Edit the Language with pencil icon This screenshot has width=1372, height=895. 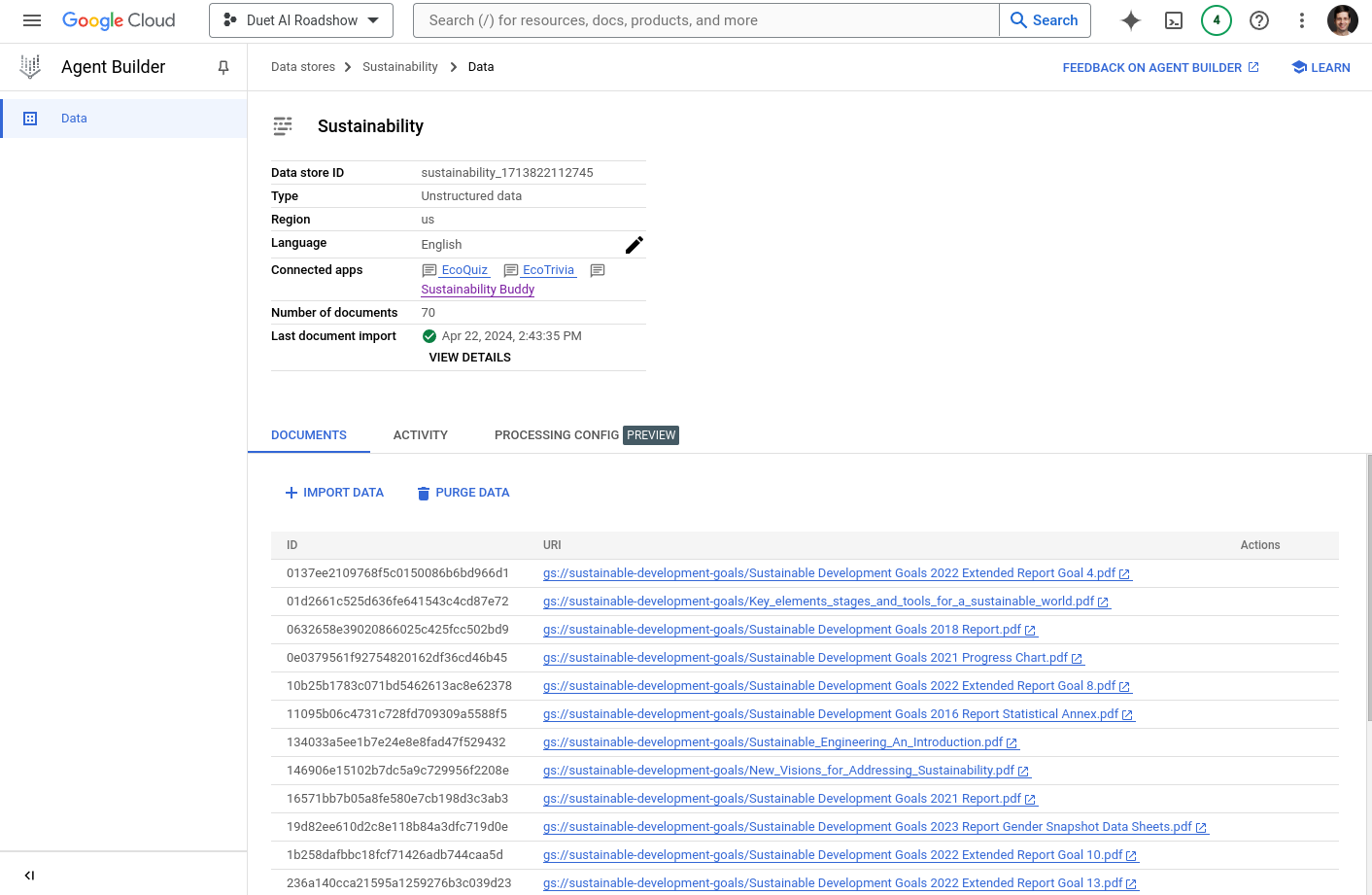[x=635, y=245]
